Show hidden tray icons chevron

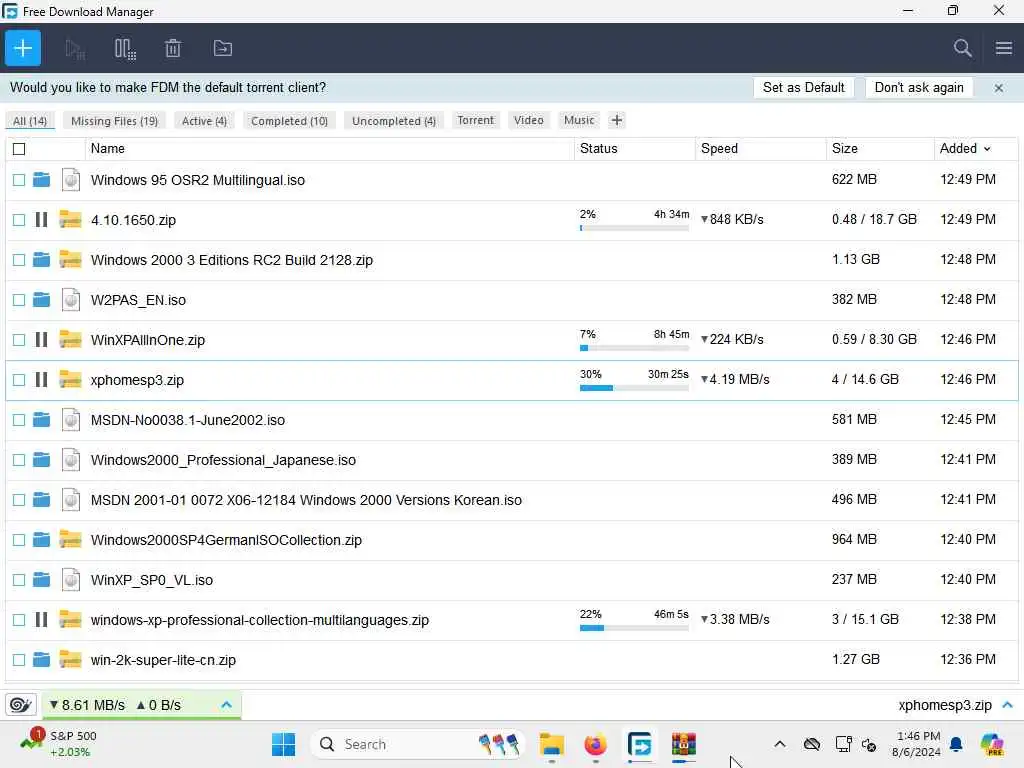pos(780,744)
